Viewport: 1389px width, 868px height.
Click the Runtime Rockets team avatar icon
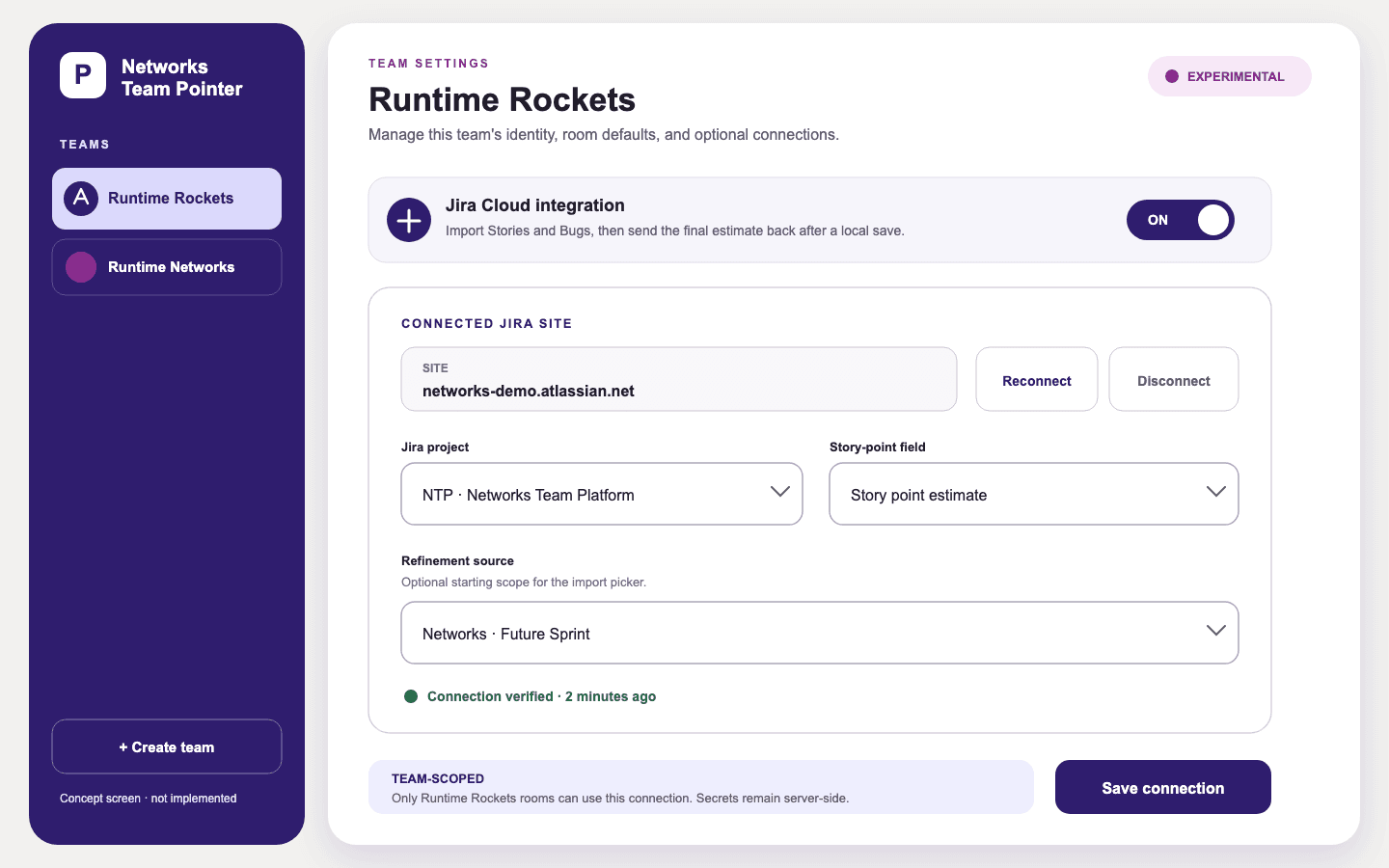coord(81,199)
